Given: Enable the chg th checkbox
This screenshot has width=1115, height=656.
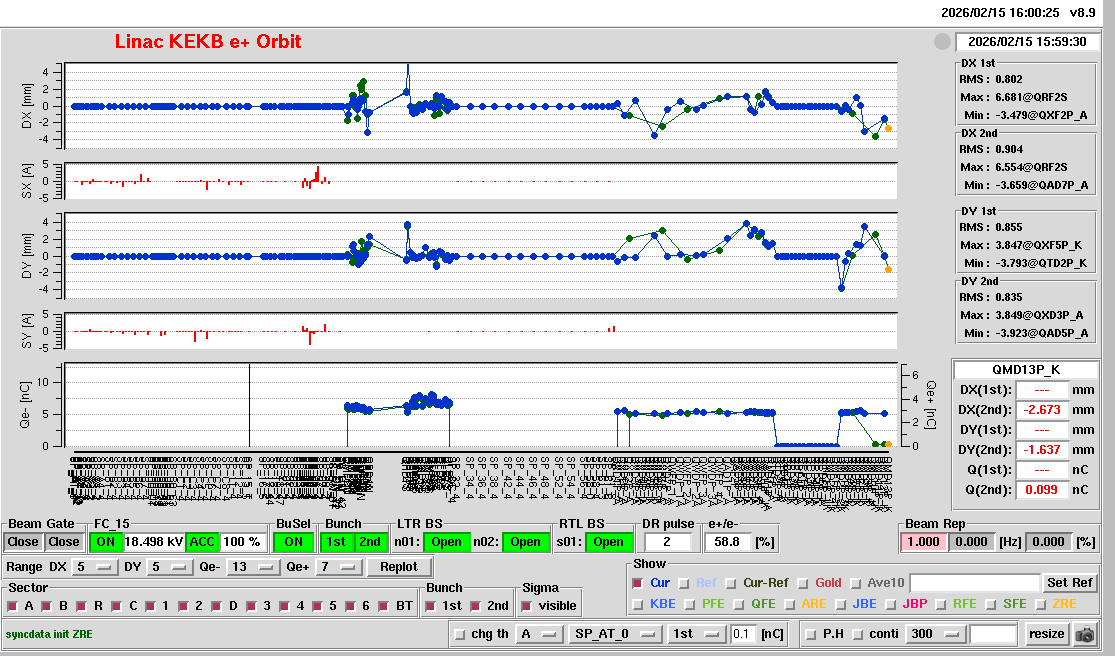Looking at the screenshot, I should [459, 634].
